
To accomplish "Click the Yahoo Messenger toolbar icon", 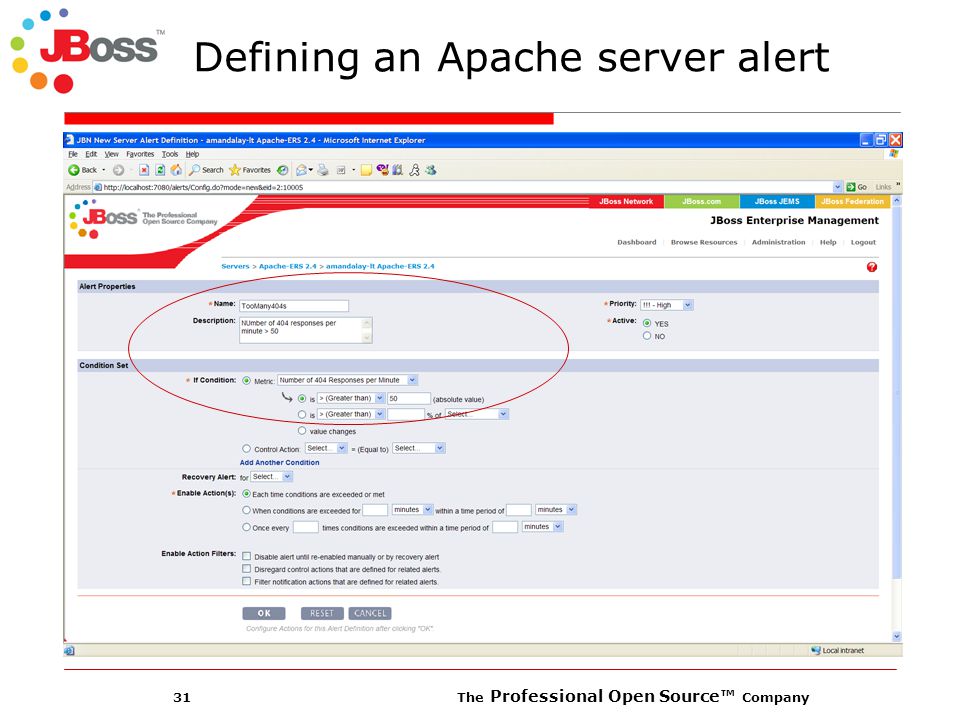I will point(383,170).
